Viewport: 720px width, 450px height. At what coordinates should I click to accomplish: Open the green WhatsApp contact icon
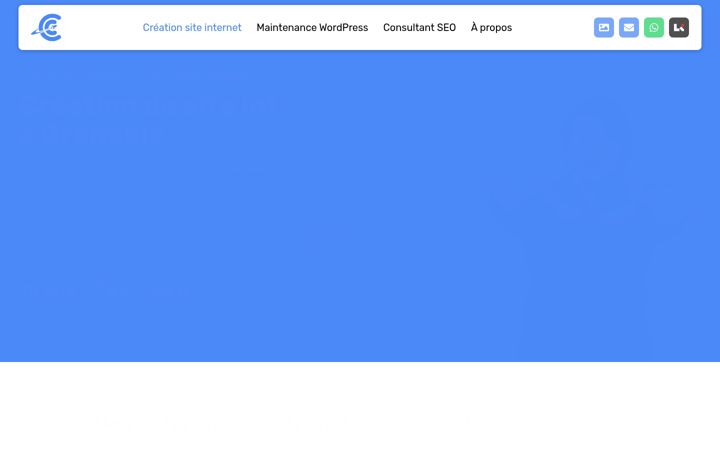(654, 28)
